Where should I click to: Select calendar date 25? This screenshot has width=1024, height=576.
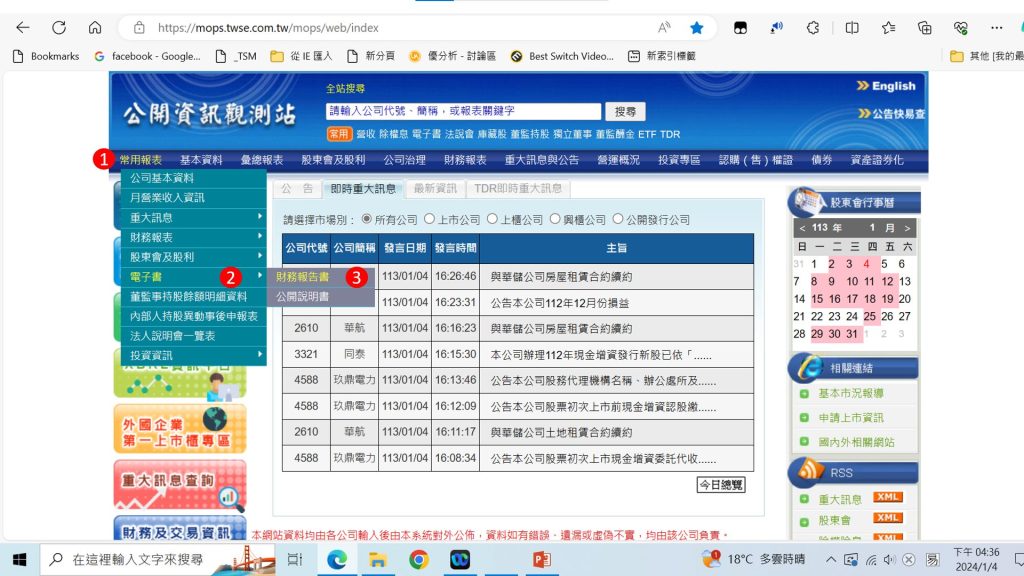[869, 317]
